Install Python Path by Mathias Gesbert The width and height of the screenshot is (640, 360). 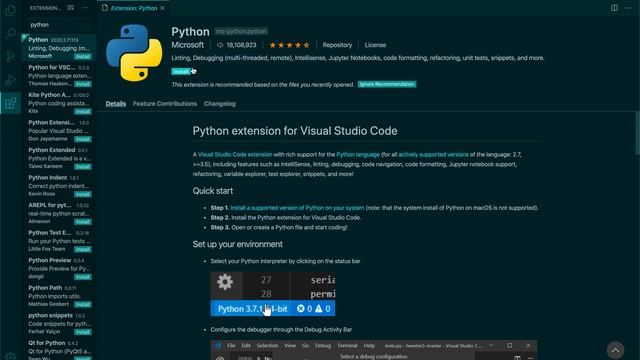coord(83,304)
